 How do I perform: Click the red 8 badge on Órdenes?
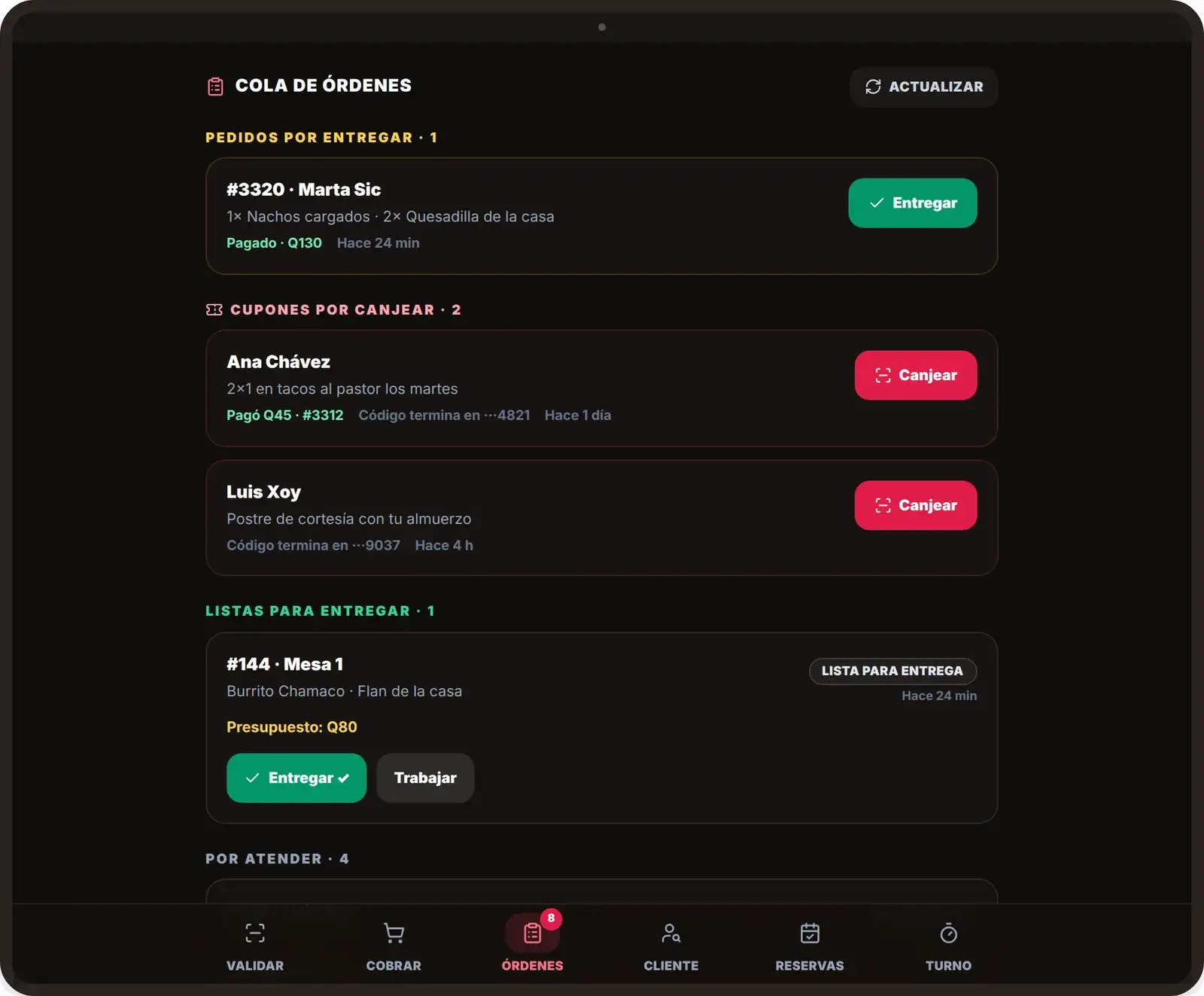pos(551,918)
